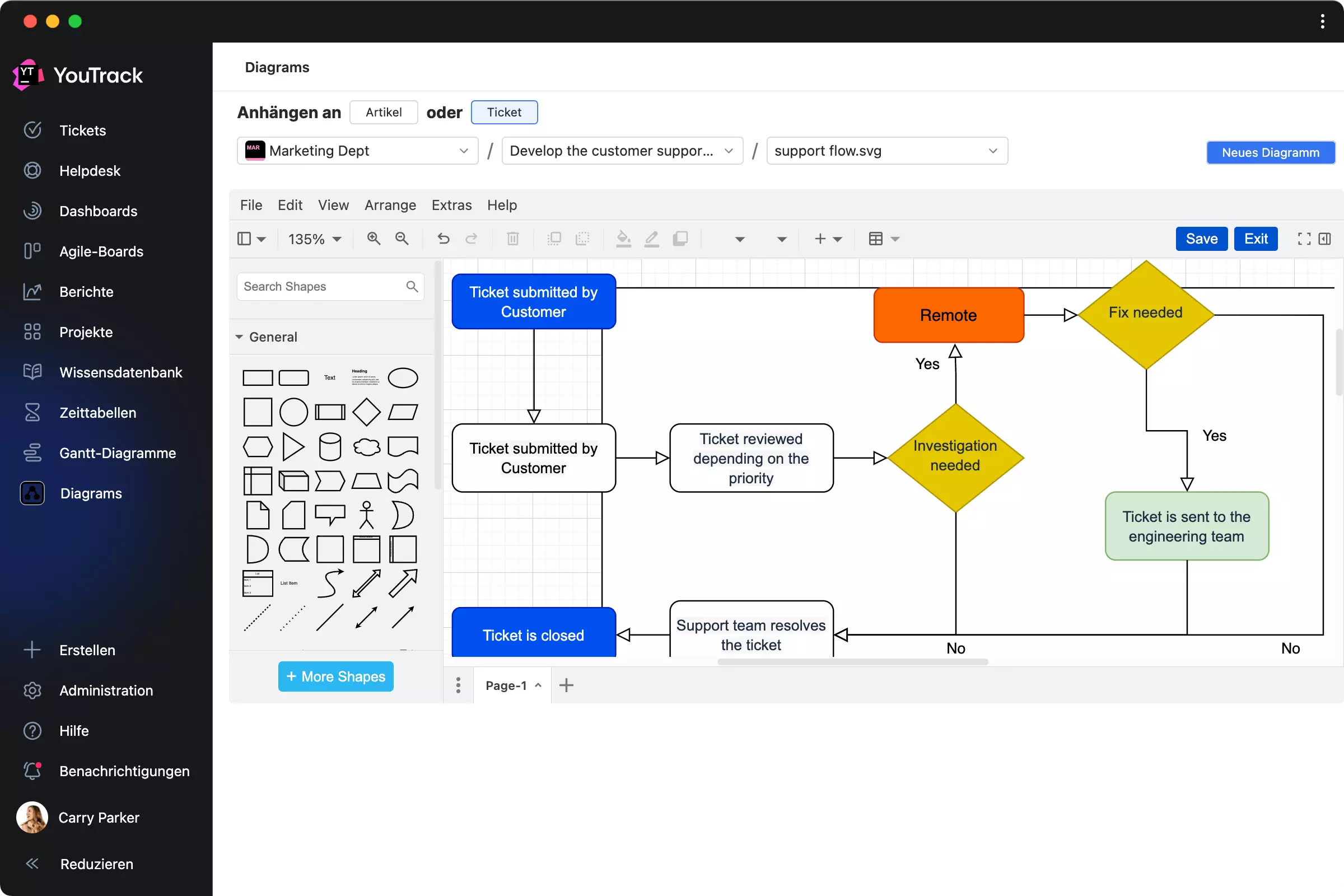The height and width of the screenshot is (896, 1344).
Task: Click the zoom in magnifier icon
Action: (374, 239)
